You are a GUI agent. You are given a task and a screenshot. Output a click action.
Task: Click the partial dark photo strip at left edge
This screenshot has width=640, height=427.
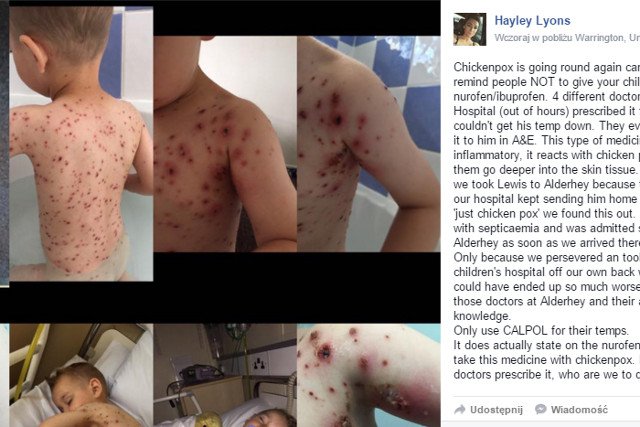(4, 144)
